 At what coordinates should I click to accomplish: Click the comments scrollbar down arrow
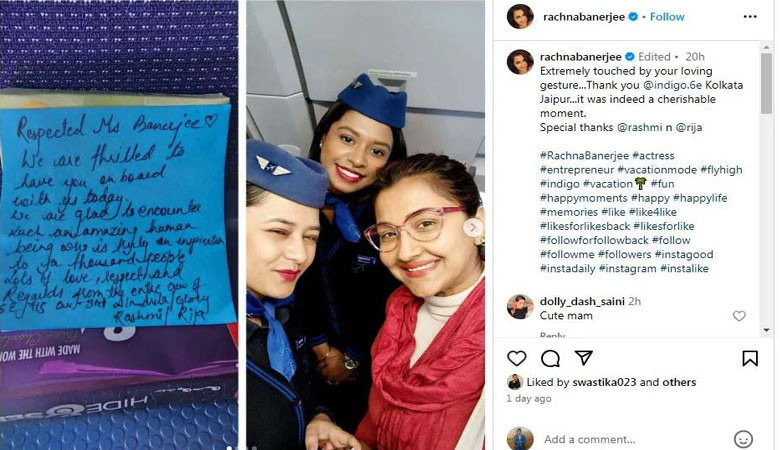click(x=766, y=330)
